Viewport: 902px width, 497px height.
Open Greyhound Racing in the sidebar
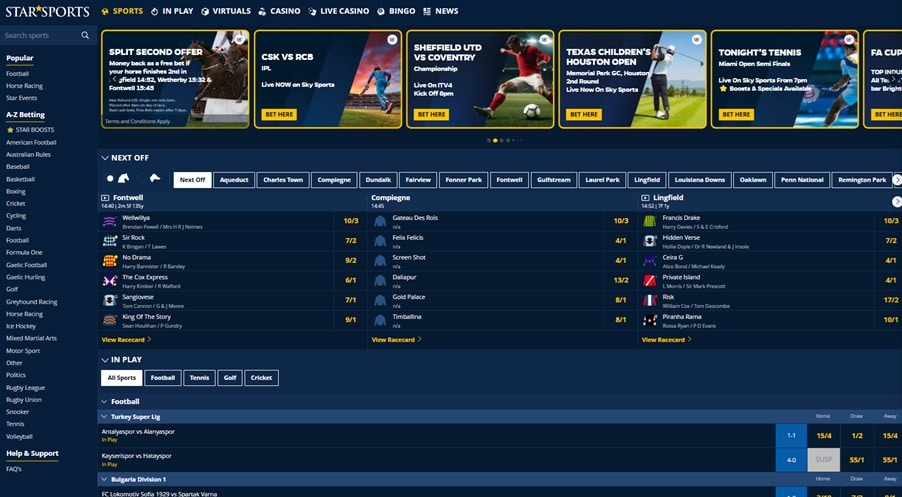point(32,302)
